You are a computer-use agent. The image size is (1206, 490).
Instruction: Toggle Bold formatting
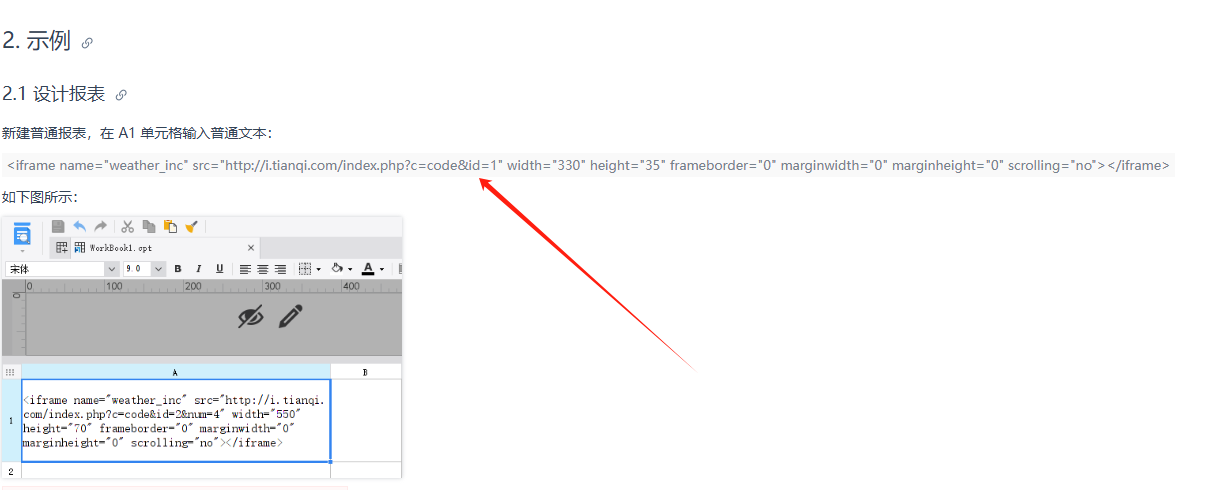coord(178,269)
